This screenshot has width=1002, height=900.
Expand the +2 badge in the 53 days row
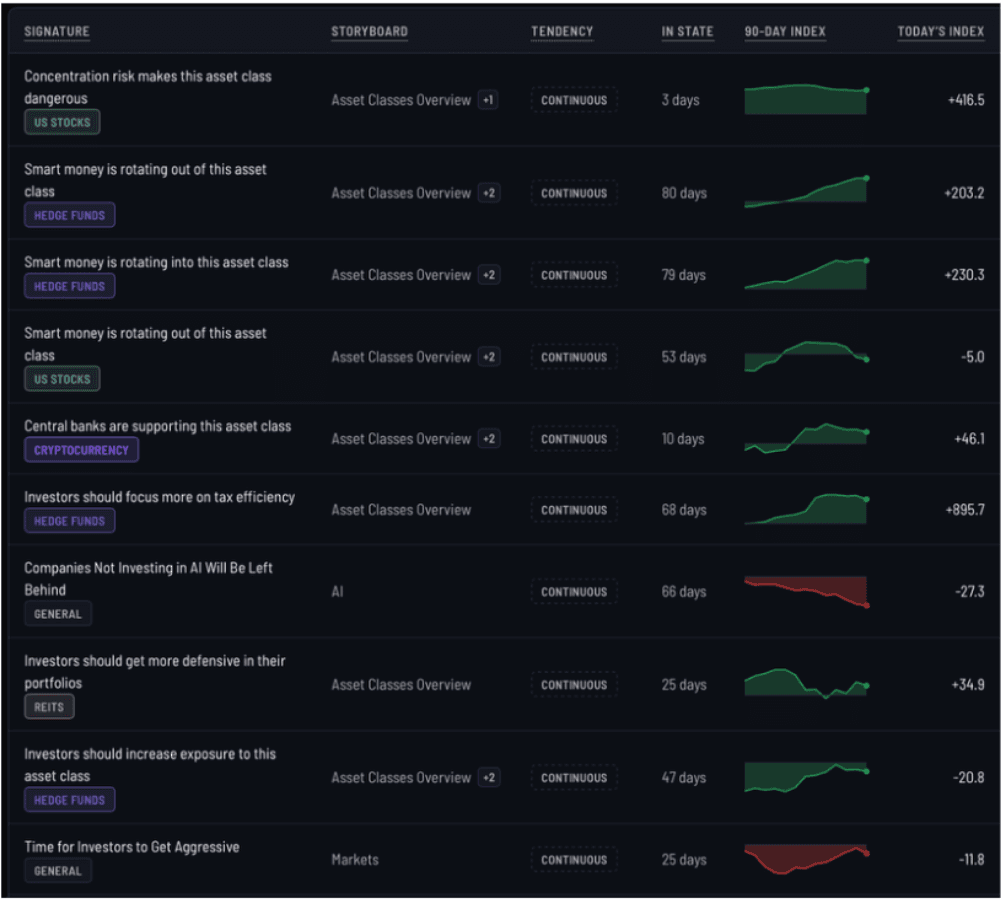coord(489,357)
